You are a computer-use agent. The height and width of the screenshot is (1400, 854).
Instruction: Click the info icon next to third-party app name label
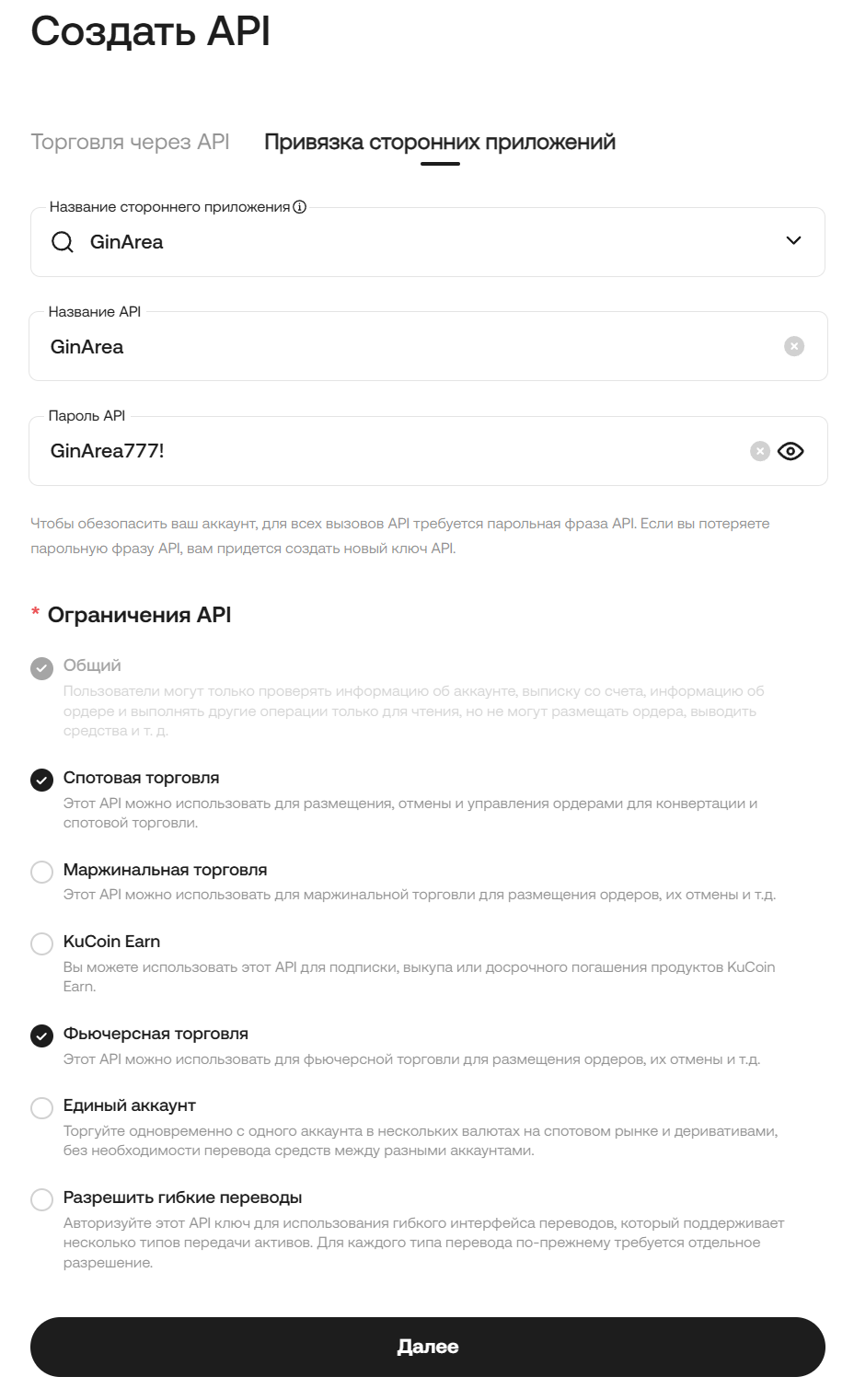click(x=300, y=207)
